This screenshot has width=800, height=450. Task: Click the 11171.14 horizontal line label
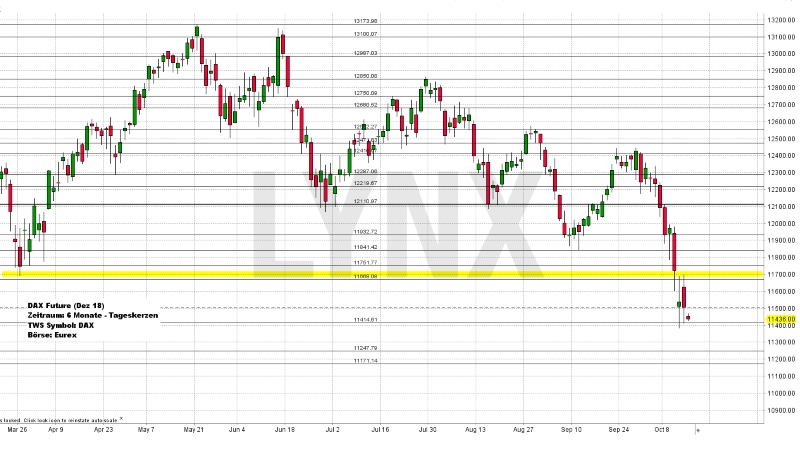pos(365,360)
